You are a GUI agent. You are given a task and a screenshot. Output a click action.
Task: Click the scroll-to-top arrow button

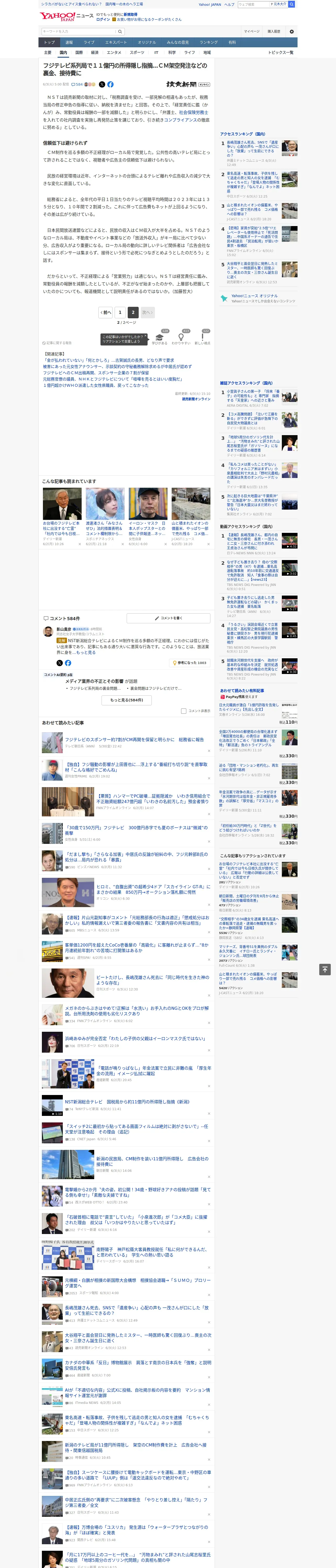[325, 969]
